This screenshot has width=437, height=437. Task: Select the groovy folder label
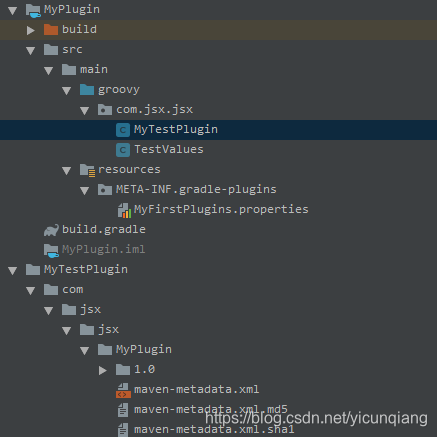[x=119, y=90]
